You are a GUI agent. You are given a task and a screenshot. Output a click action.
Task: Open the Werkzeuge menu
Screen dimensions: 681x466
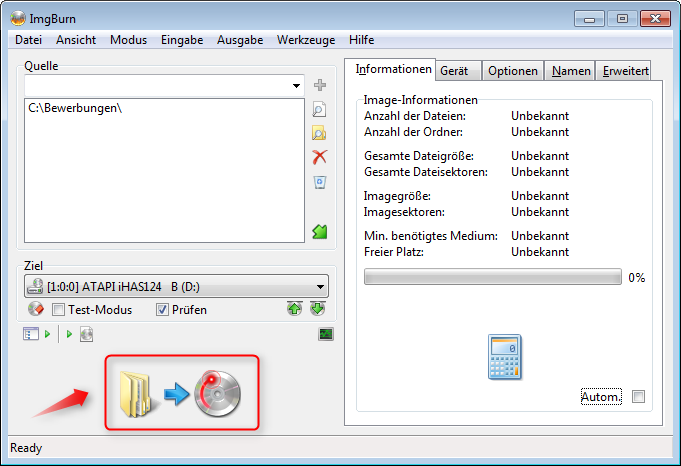click(x=306, y=40)
